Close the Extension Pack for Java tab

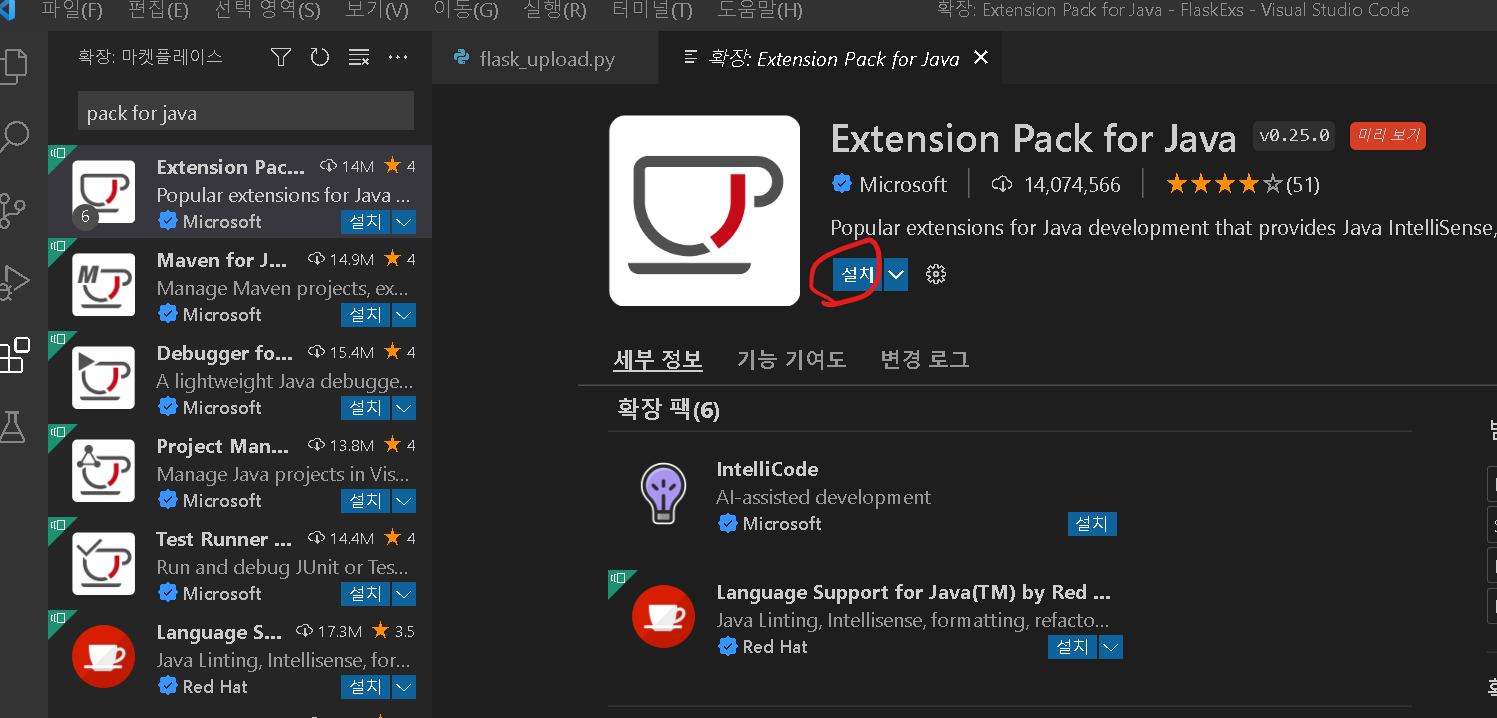[x=981, y=58]
